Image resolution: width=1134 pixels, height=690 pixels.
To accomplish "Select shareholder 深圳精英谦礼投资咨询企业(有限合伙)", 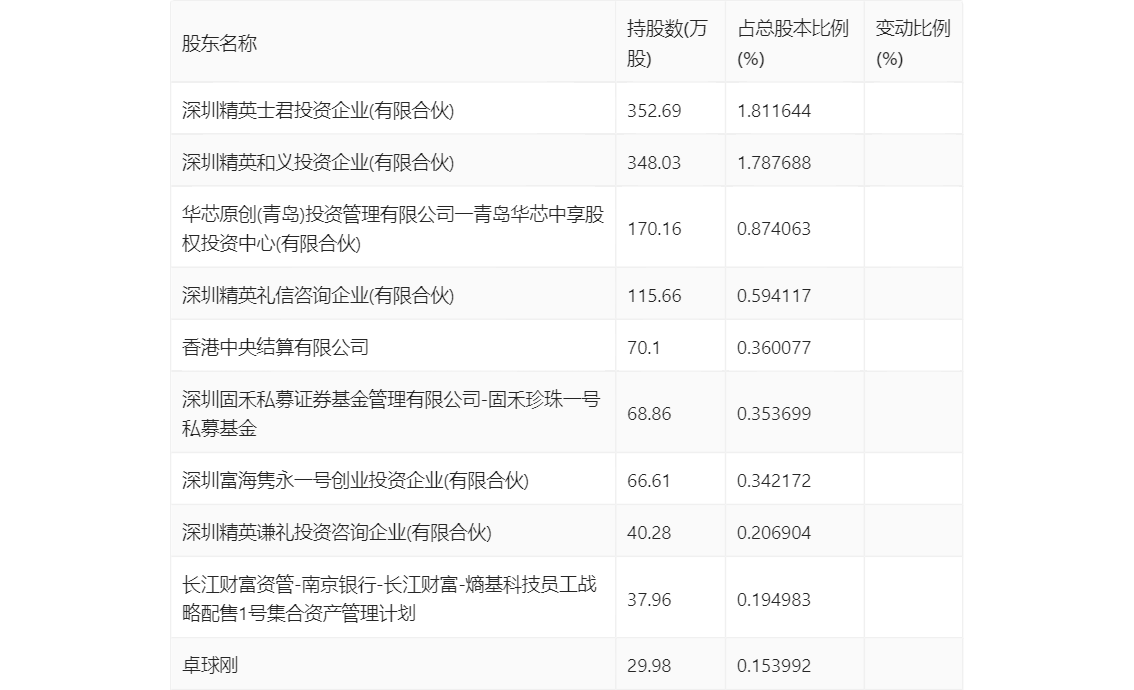I will pyautogui.click(x=337, y=532).
